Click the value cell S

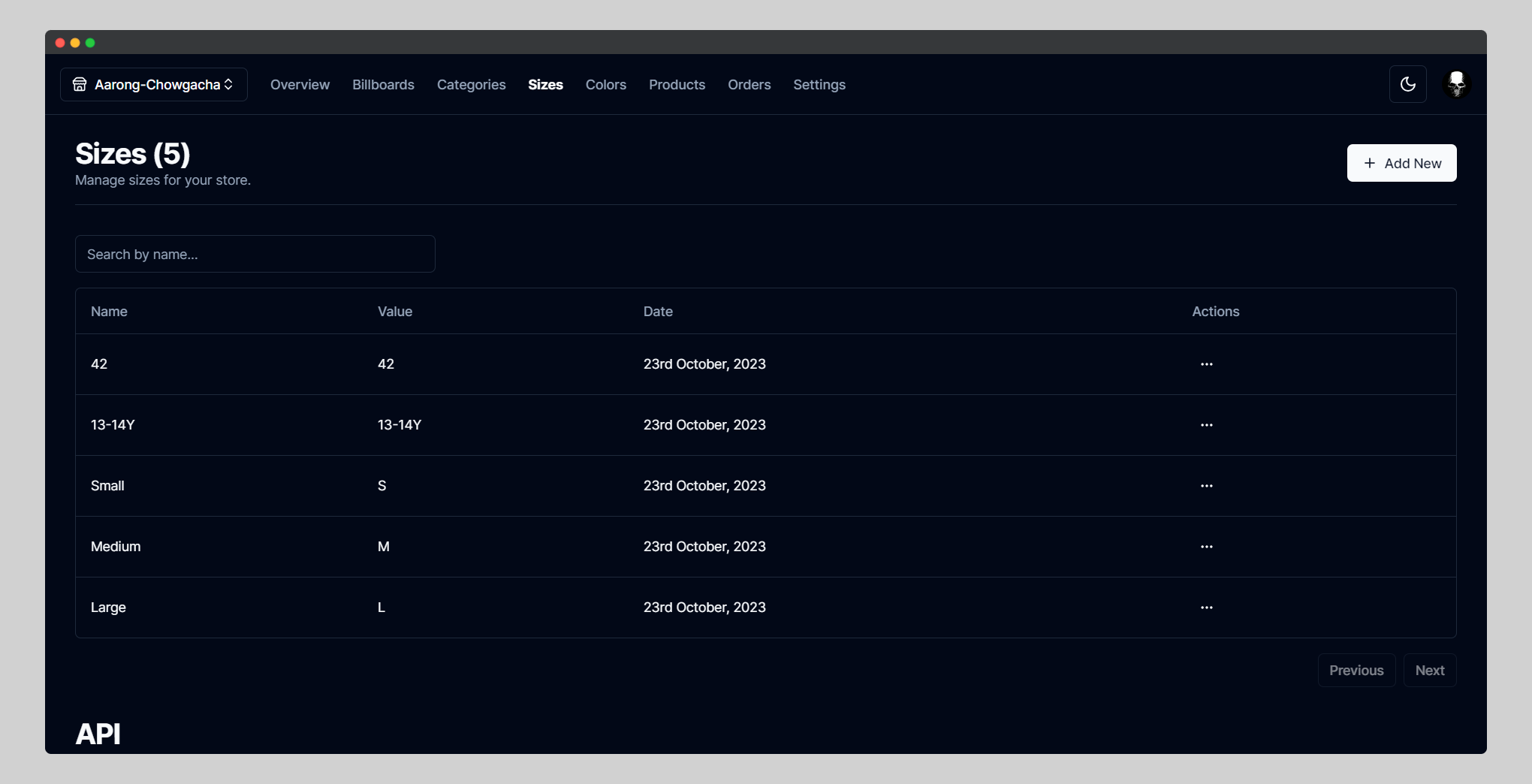(381, 486)
